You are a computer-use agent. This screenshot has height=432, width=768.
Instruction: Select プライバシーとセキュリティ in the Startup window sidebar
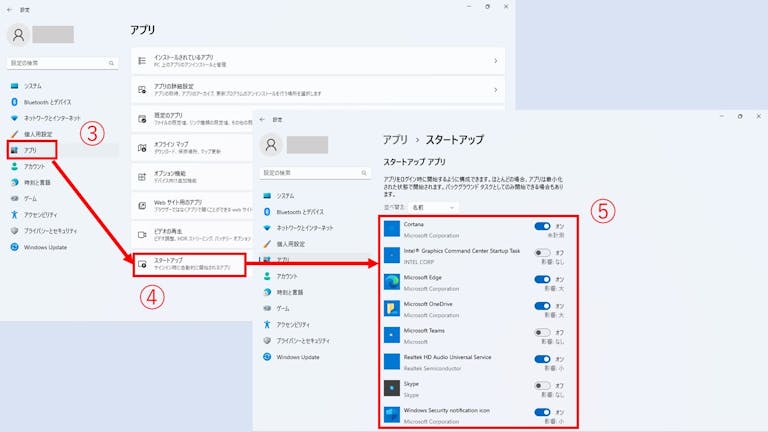click(x=314, y=341)
